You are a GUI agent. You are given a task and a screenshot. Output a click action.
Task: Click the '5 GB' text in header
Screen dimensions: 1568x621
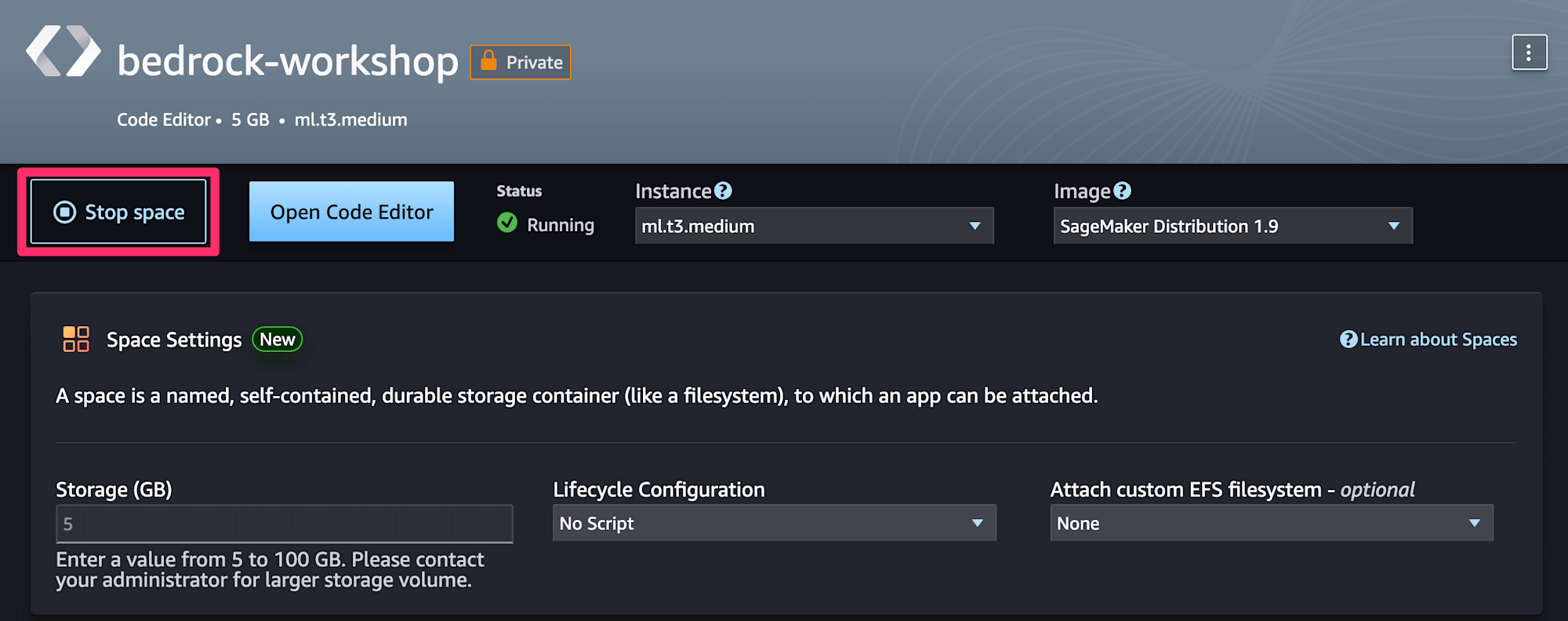[x=250, y=120]
